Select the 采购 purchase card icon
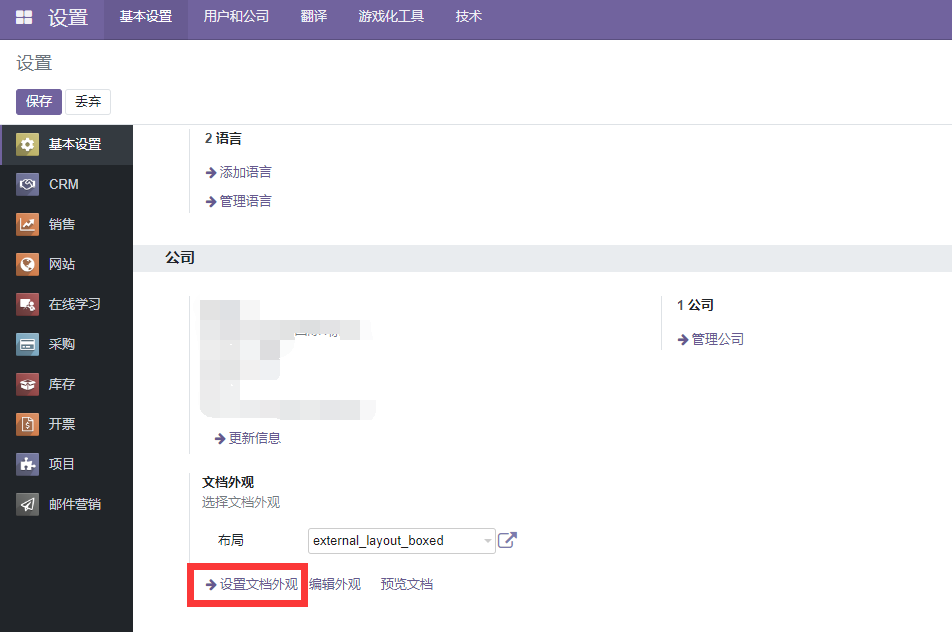The width and height of the screenshot is (952, 632). [27, 344]
